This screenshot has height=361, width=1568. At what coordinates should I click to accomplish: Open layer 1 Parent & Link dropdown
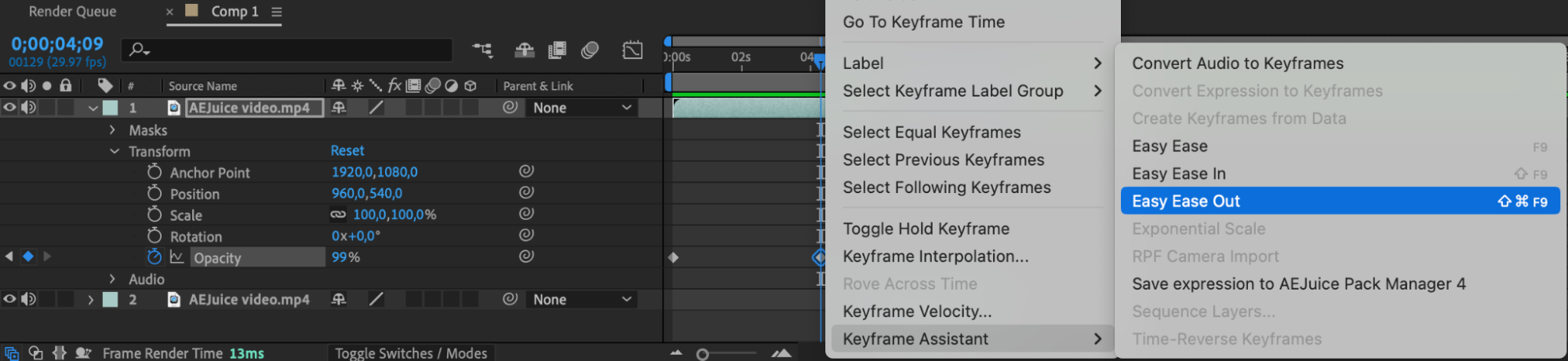[x=582, y=108]
